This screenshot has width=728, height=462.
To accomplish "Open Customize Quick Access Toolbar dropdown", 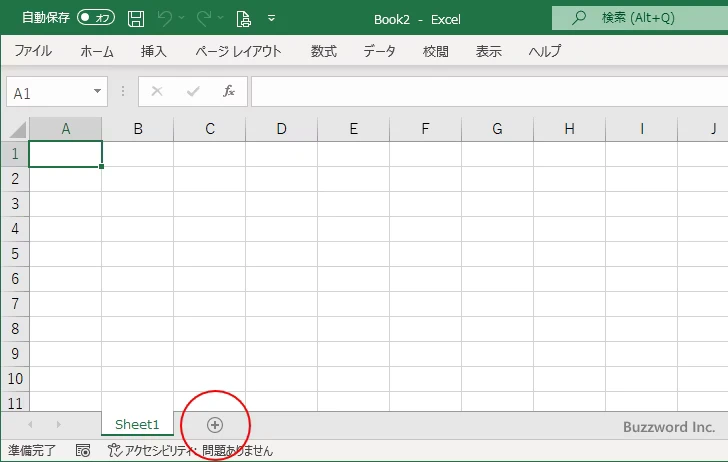I will click(271, 18).
